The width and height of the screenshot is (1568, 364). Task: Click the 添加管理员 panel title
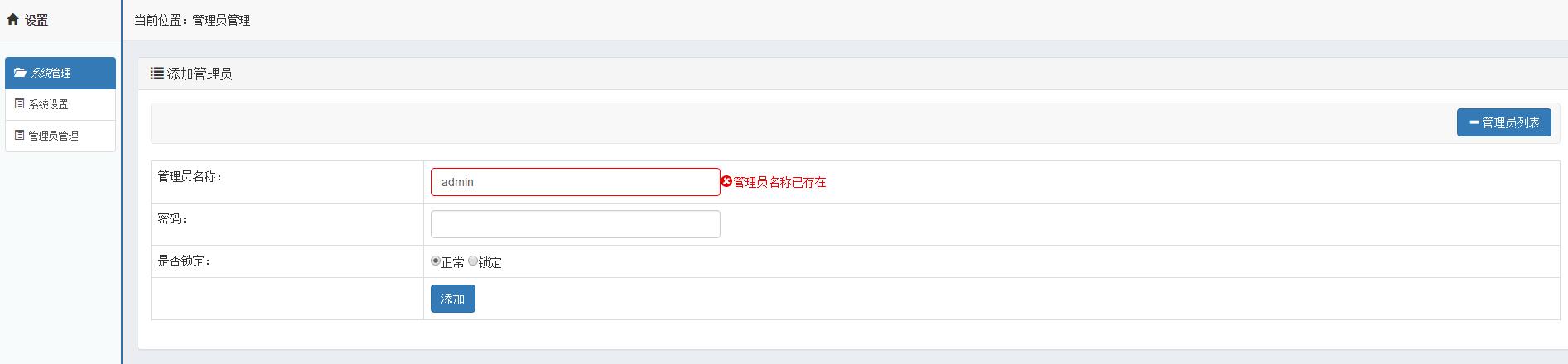point(200,74)
